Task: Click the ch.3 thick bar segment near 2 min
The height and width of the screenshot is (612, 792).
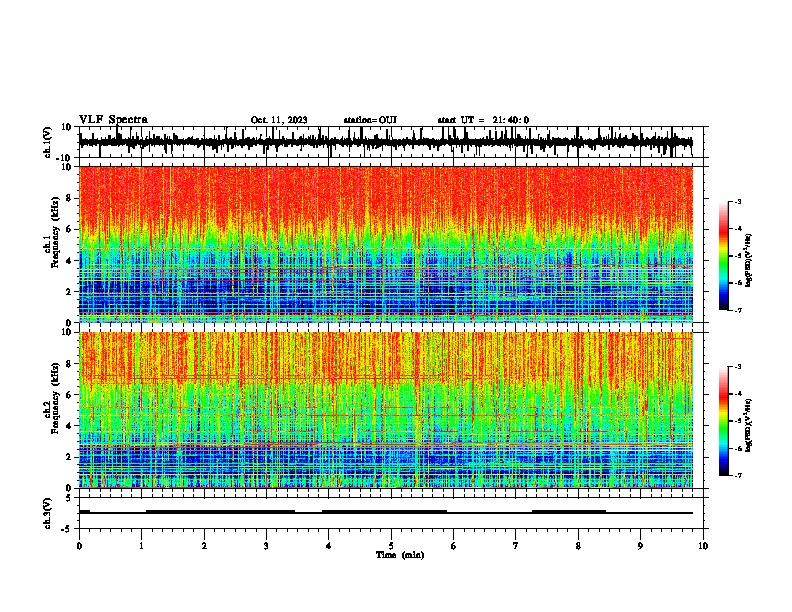Action: [220, 512]
